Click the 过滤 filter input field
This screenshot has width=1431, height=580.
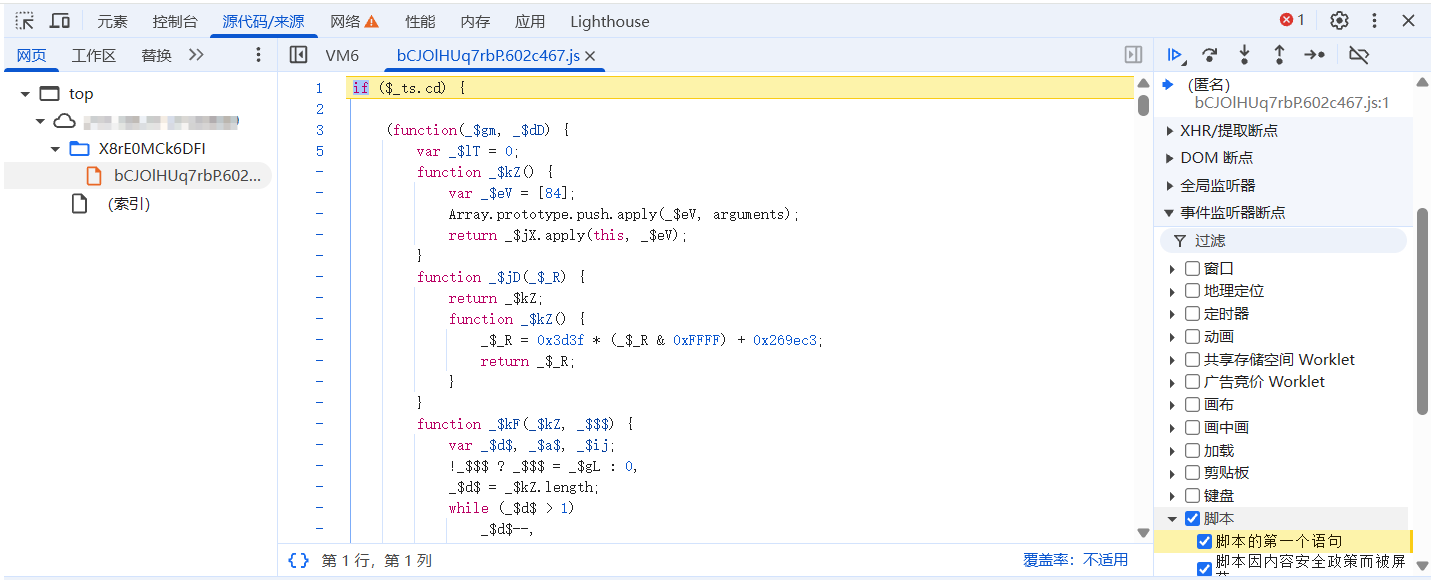click(1290, 241)
